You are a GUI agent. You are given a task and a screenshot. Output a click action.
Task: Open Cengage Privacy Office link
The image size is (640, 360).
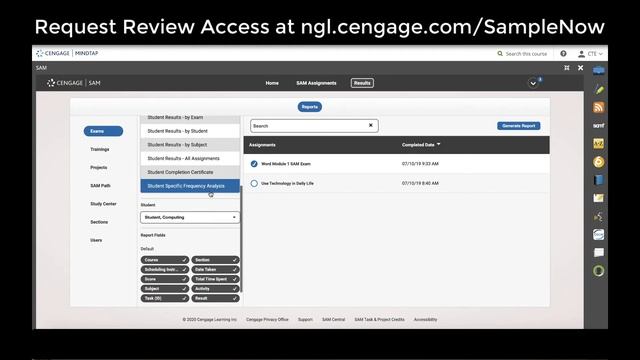click(x=267, y=320)
